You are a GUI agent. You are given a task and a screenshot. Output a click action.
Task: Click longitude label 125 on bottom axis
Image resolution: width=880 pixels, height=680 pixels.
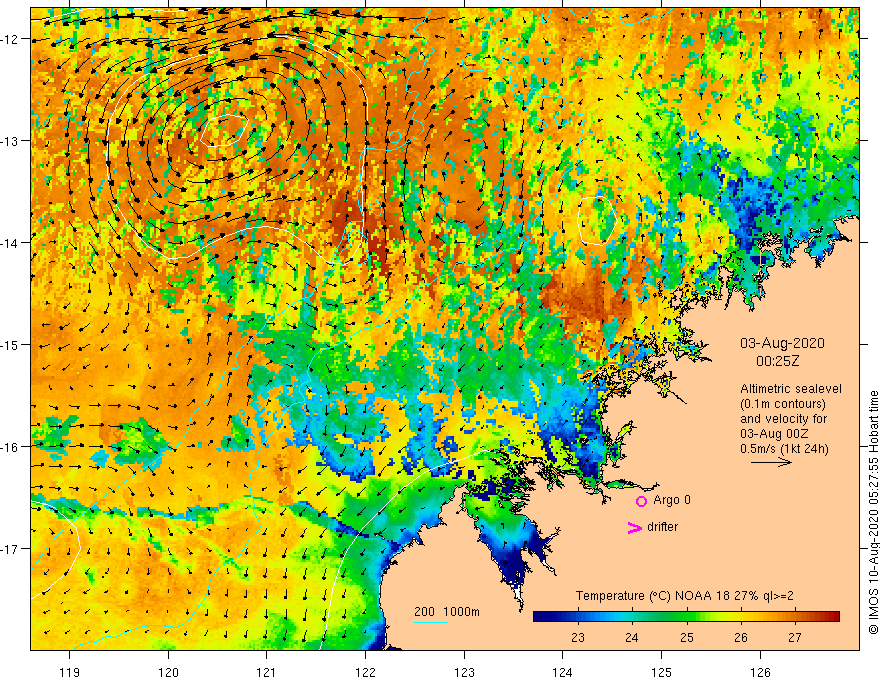(x=662, y=672)
